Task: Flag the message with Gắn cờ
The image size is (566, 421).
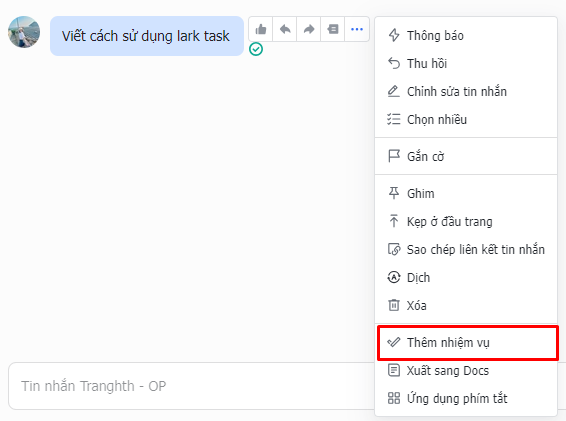Action: click(x=466, y=156)
